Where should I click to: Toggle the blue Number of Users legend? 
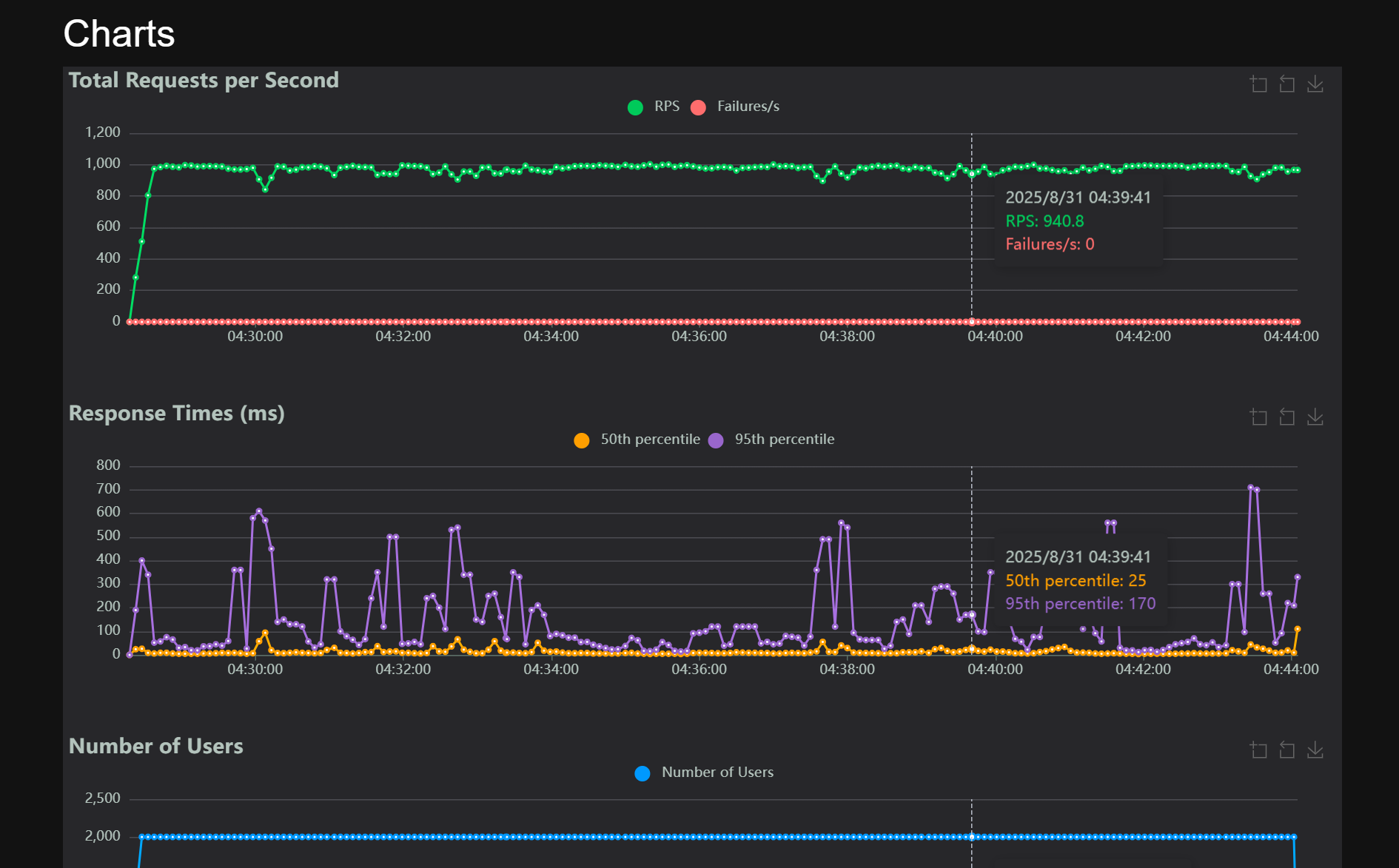pyautogui.click(x=704, y=773)
